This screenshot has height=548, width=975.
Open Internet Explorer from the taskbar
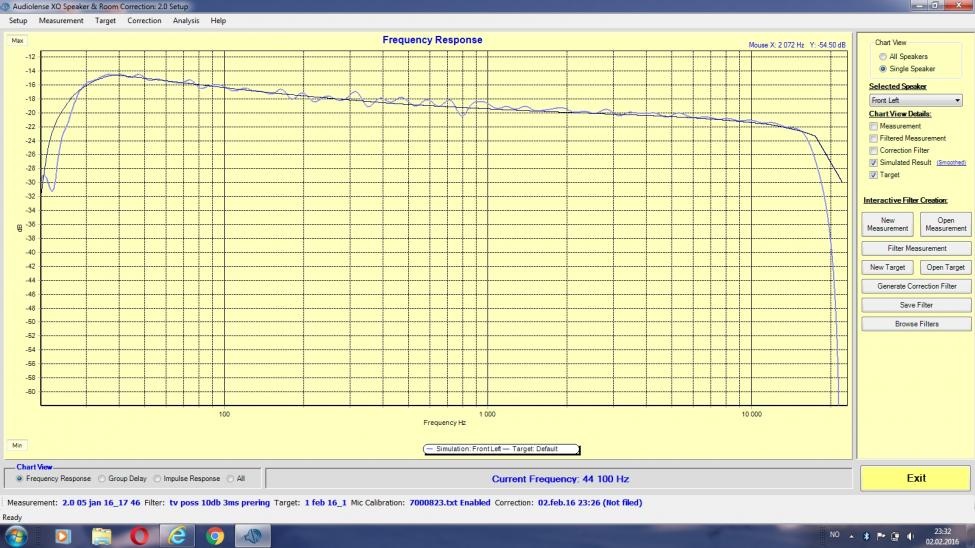tap(177, 536)
